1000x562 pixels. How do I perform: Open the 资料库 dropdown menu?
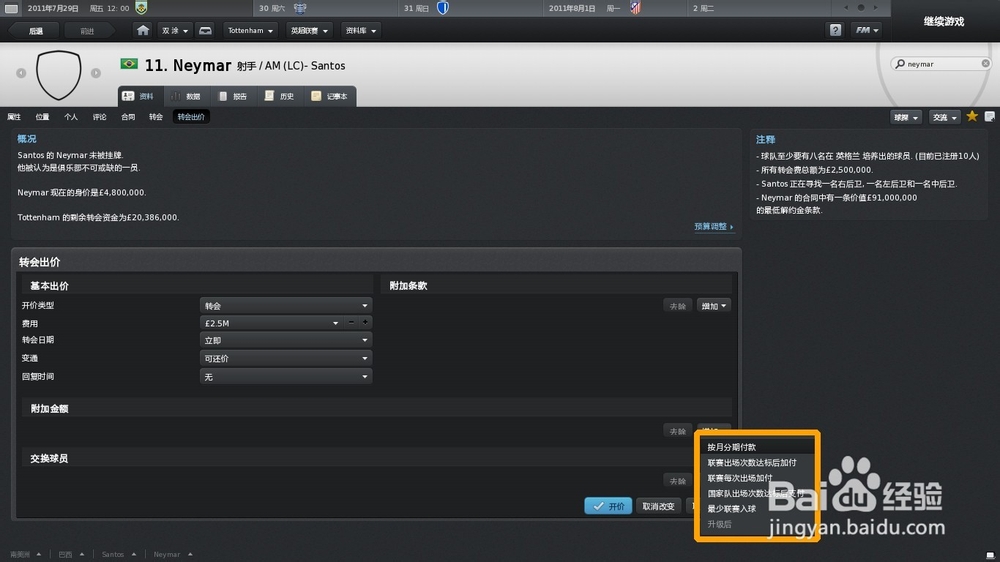tap(360, 30)
